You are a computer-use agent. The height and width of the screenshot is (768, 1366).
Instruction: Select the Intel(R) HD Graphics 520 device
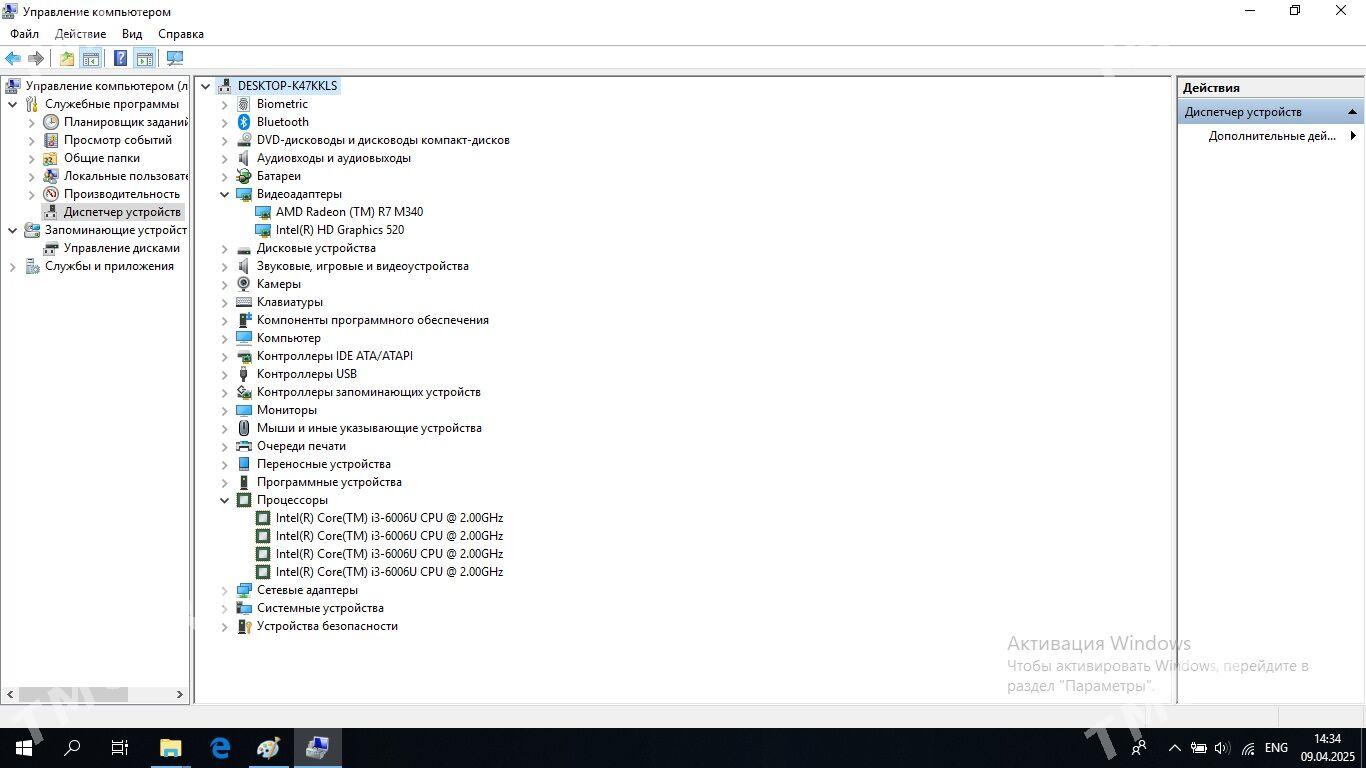[340, 230]
